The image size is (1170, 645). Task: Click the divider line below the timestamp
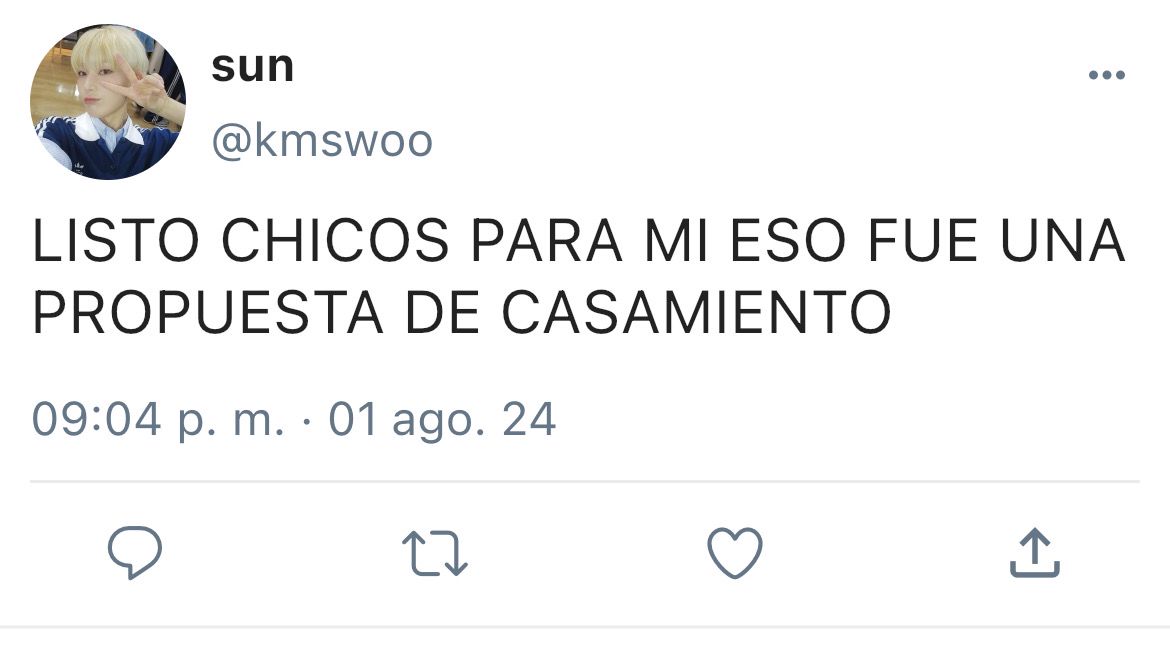point(585,482)
